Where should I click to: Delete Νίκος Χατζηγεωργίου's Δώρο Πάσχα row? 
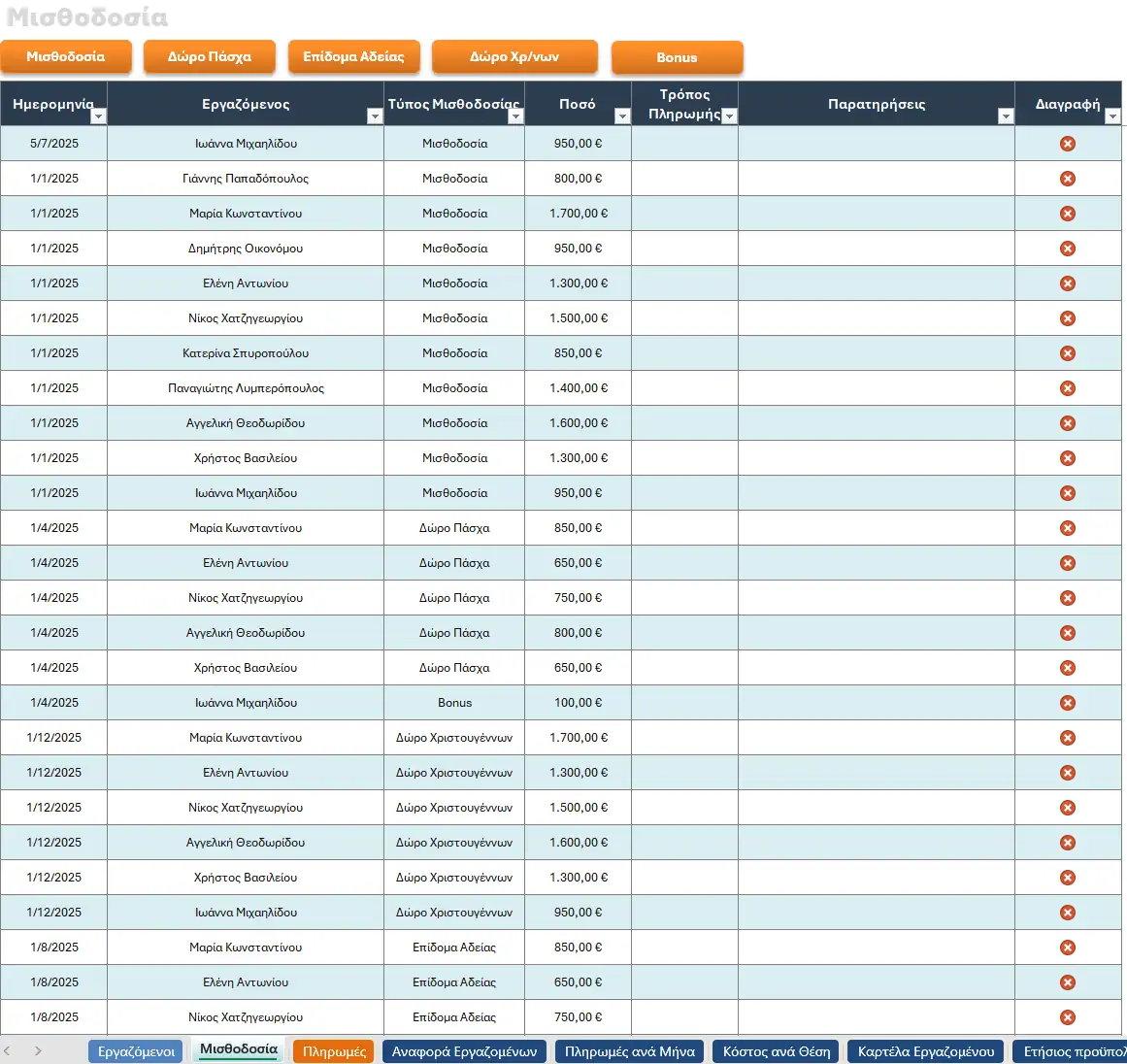(1068, 598)
